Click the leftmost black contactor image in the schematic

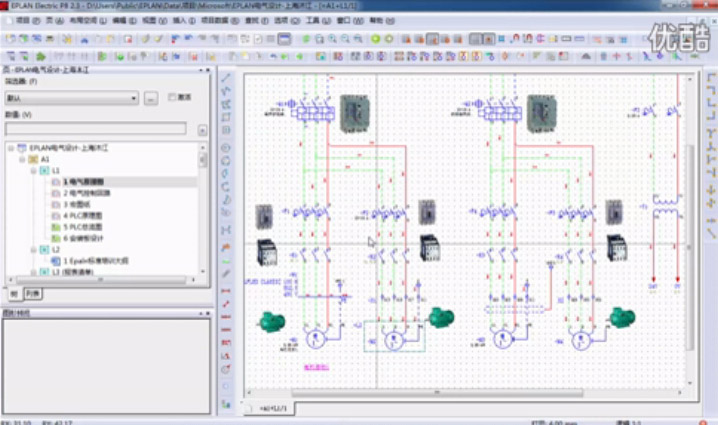pyautogui.click(x=267, y=252)
